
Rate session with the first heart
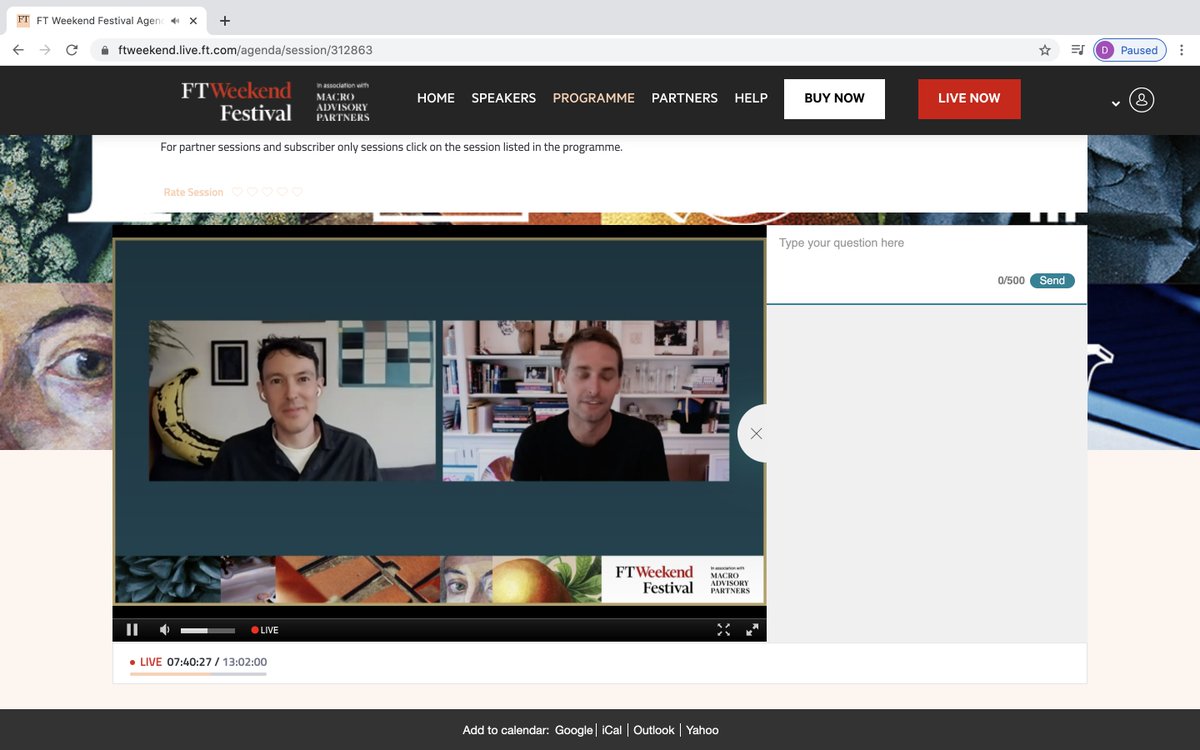(237, 192)
